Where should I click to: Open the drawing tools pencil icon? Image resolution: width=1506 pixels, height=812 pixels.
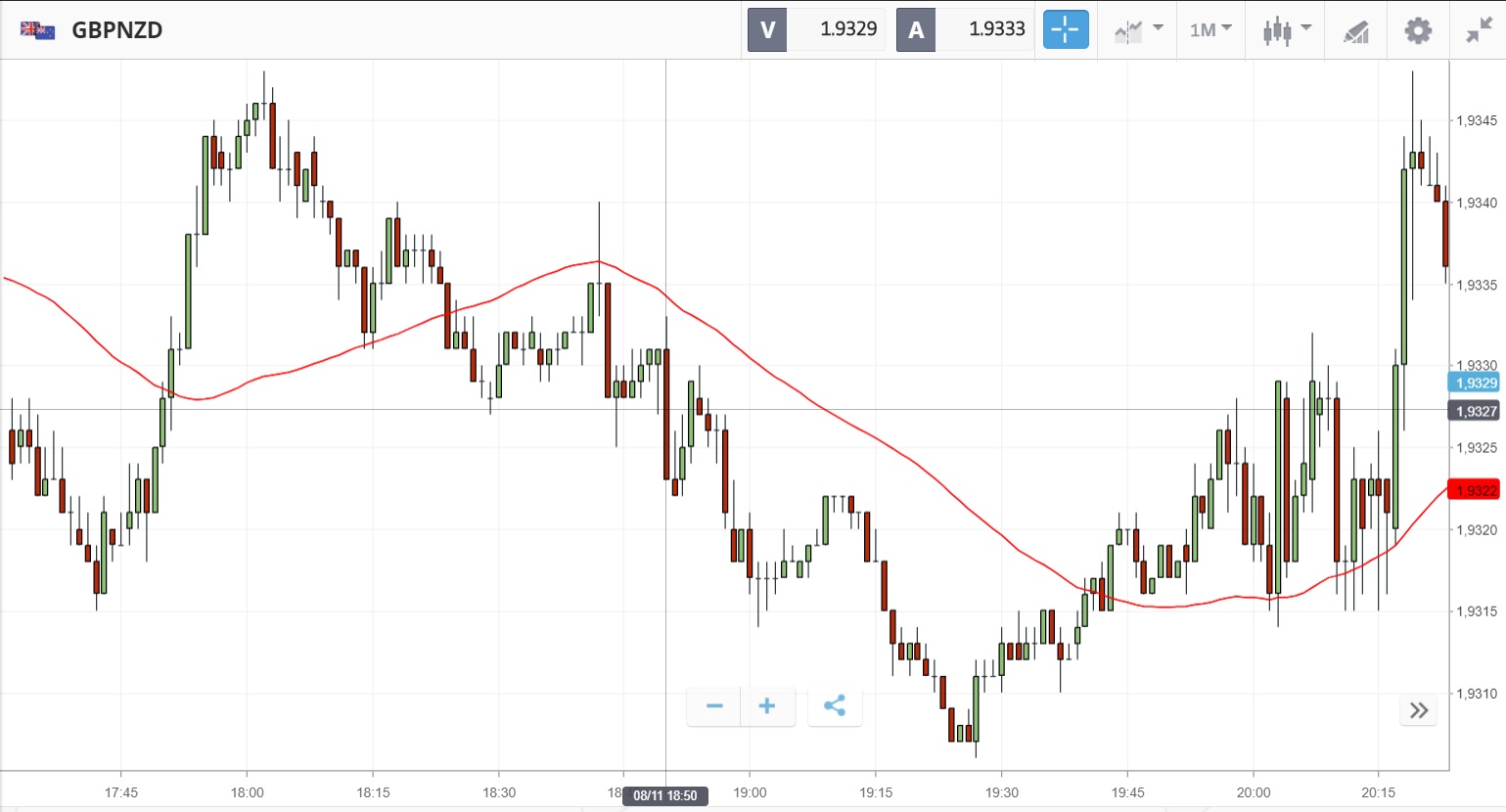coord(1355,31)
